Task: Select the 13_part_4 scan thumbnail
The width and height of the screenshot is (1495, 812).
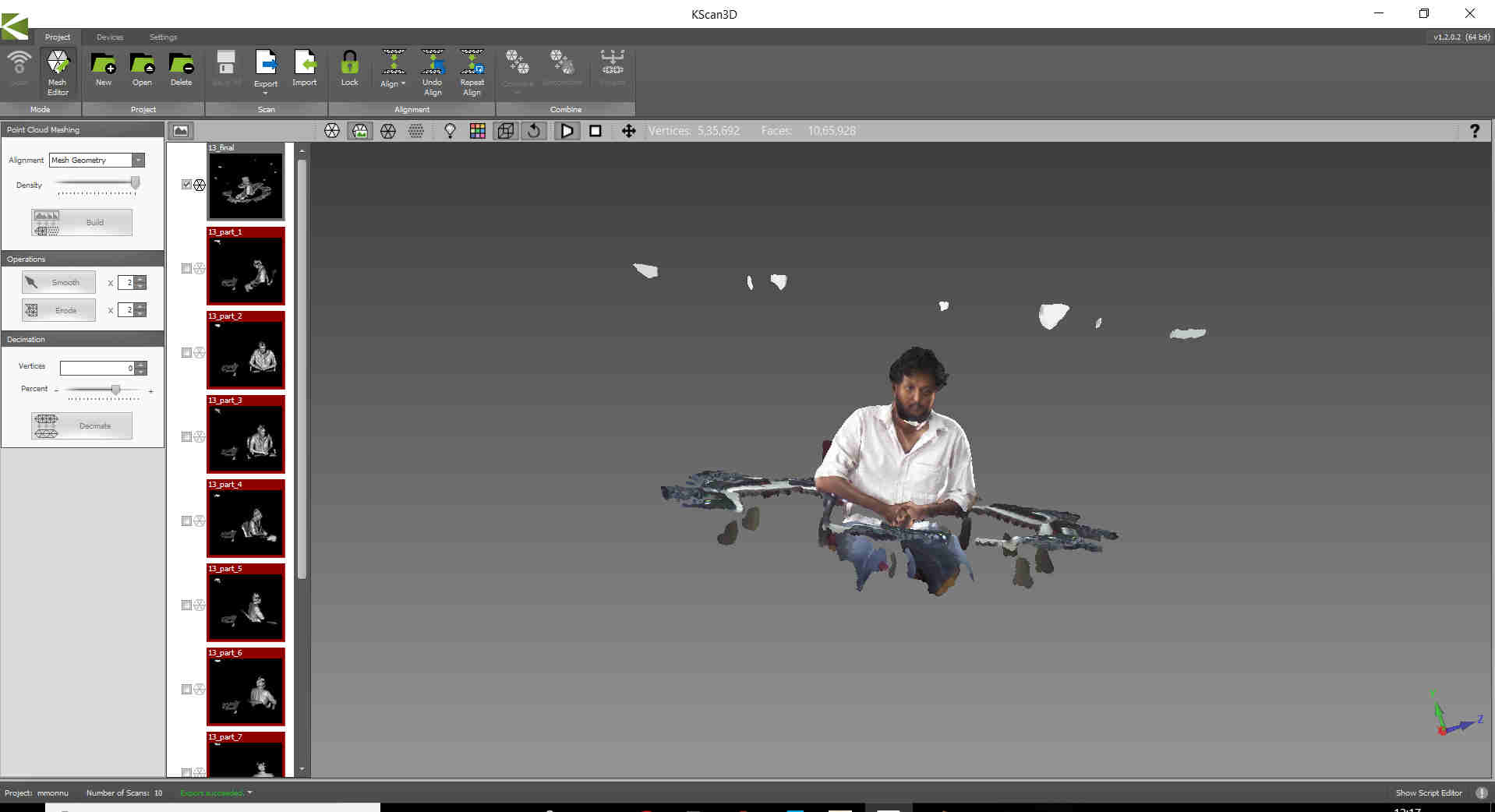Action: (x=246, y=518)
